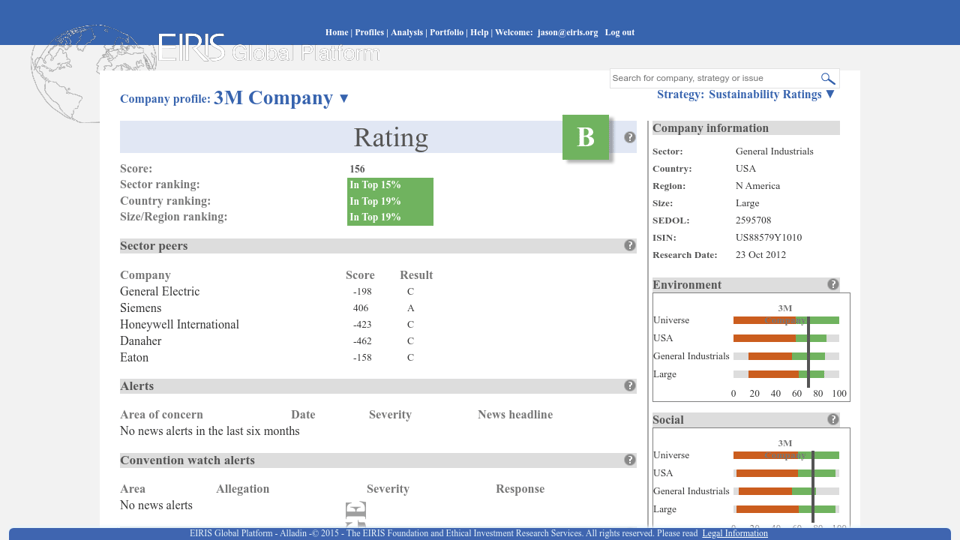The height and width of the screenshot is (540, 960).
Task: Click the magnifying glass search icon
Action: 827,79
